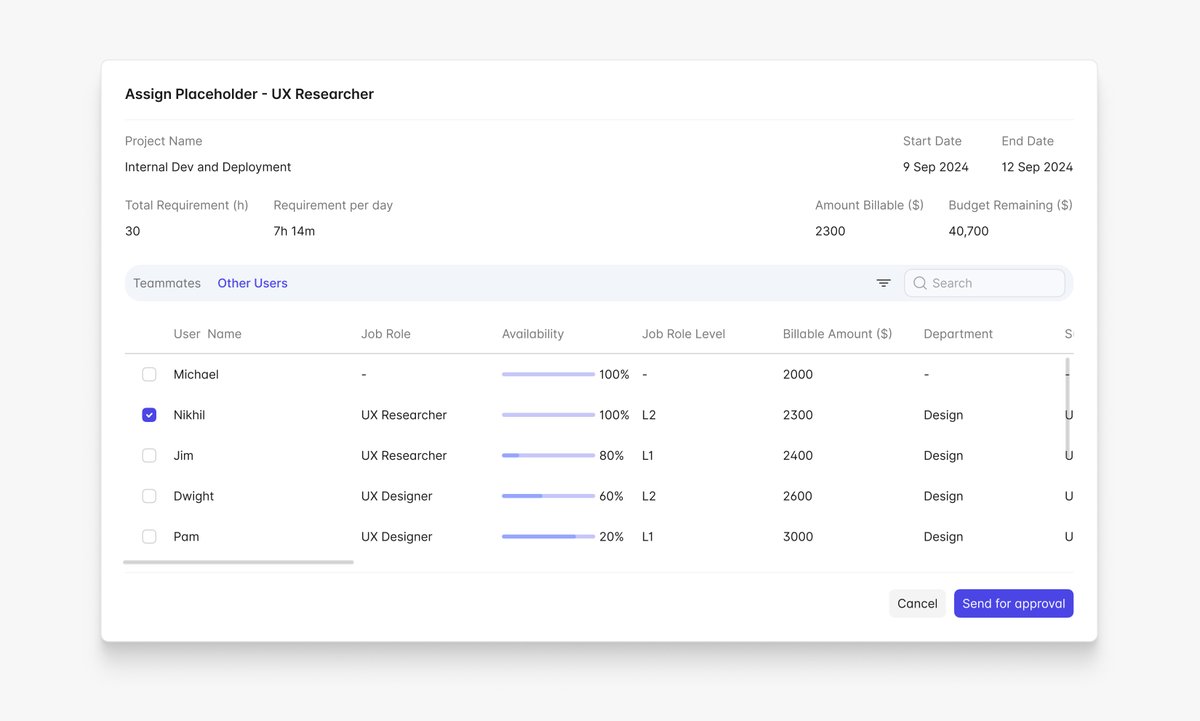
Task: Click Dwight's 60% availability bar
Action: click(x=548, y=496)
